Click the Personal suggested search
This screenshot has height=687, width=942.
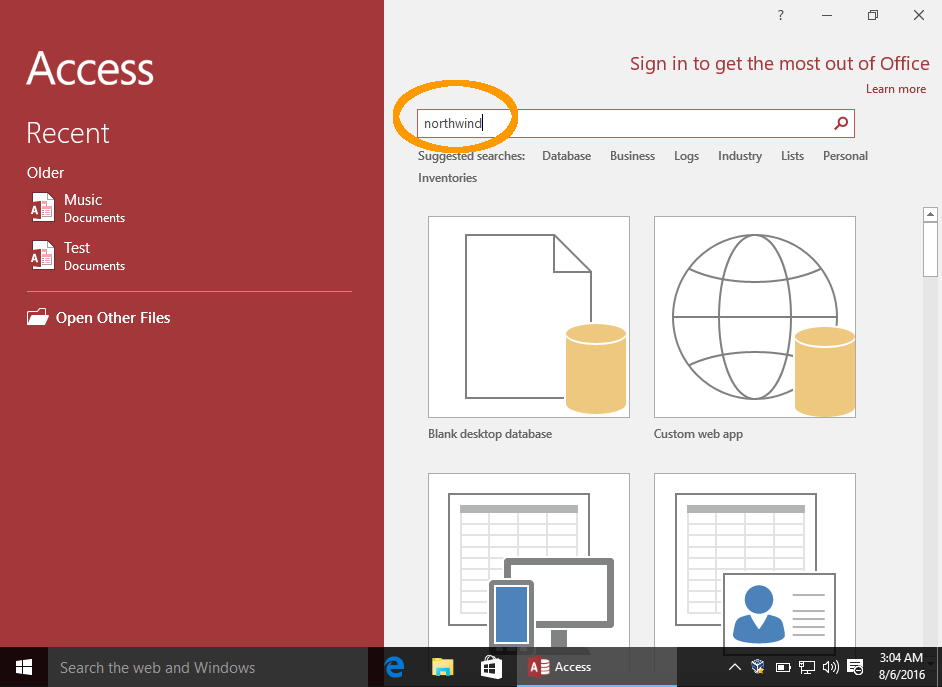pos(845,156)
